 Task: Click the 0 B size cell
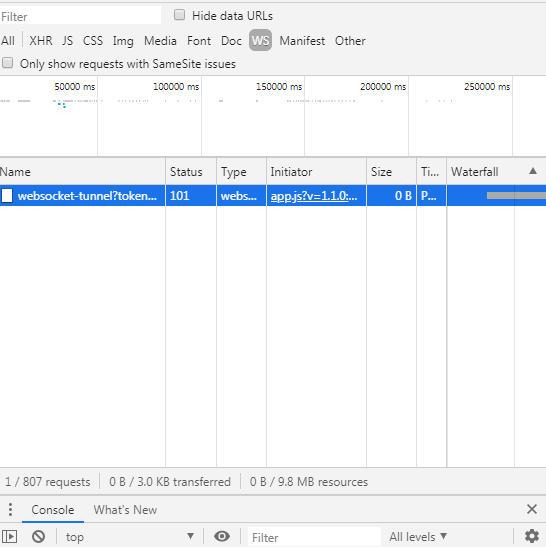[x=391, y=196]
